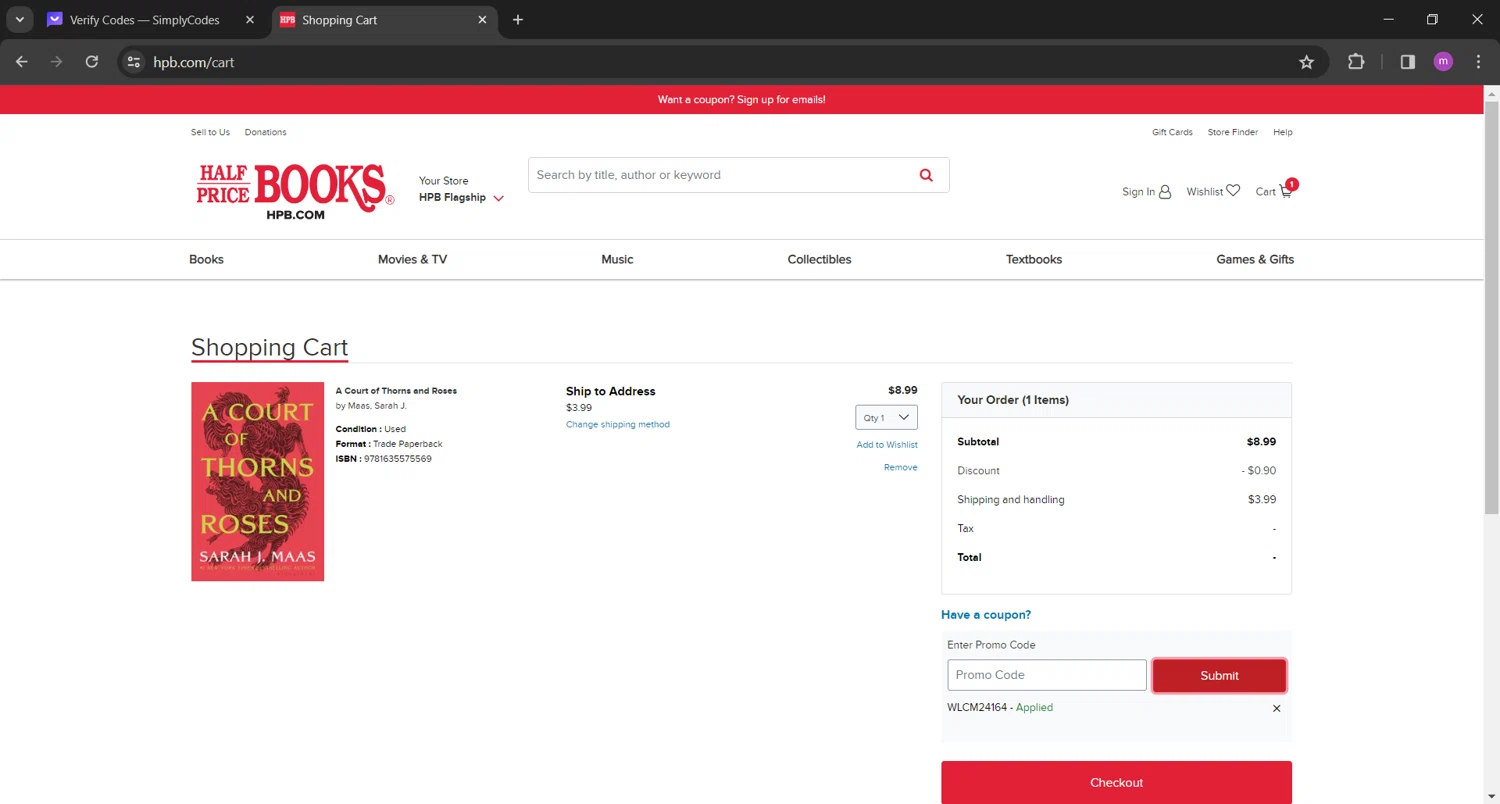
Task: Expand the Your Store HPB Flagship dropdown
Action: (461, 190)
